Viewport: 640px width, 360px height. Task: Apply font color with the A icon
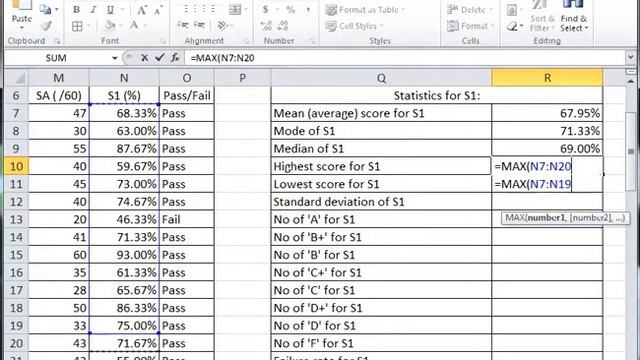tap(134, 26)
